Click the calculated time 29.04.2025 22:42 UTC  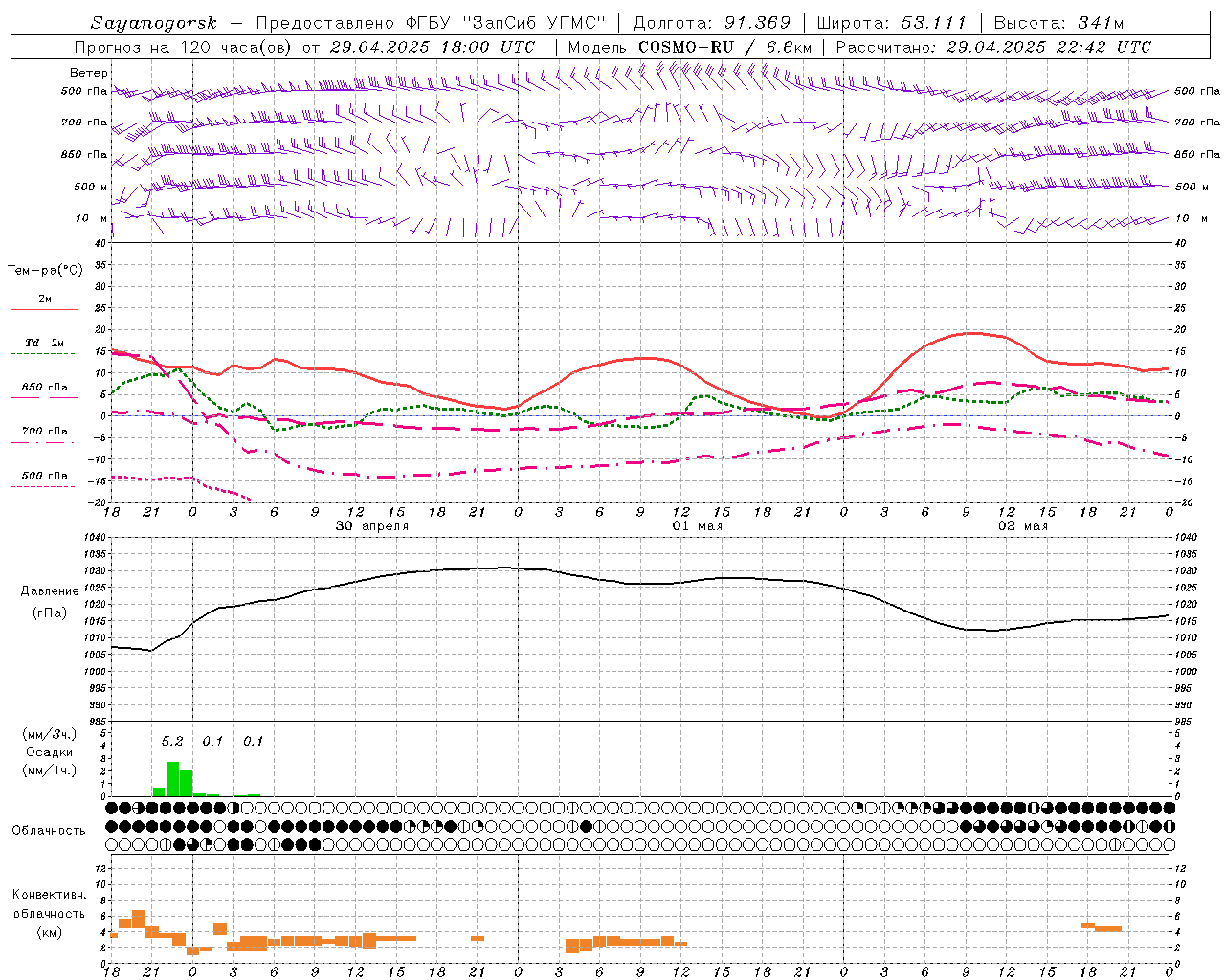[1049, 46]
